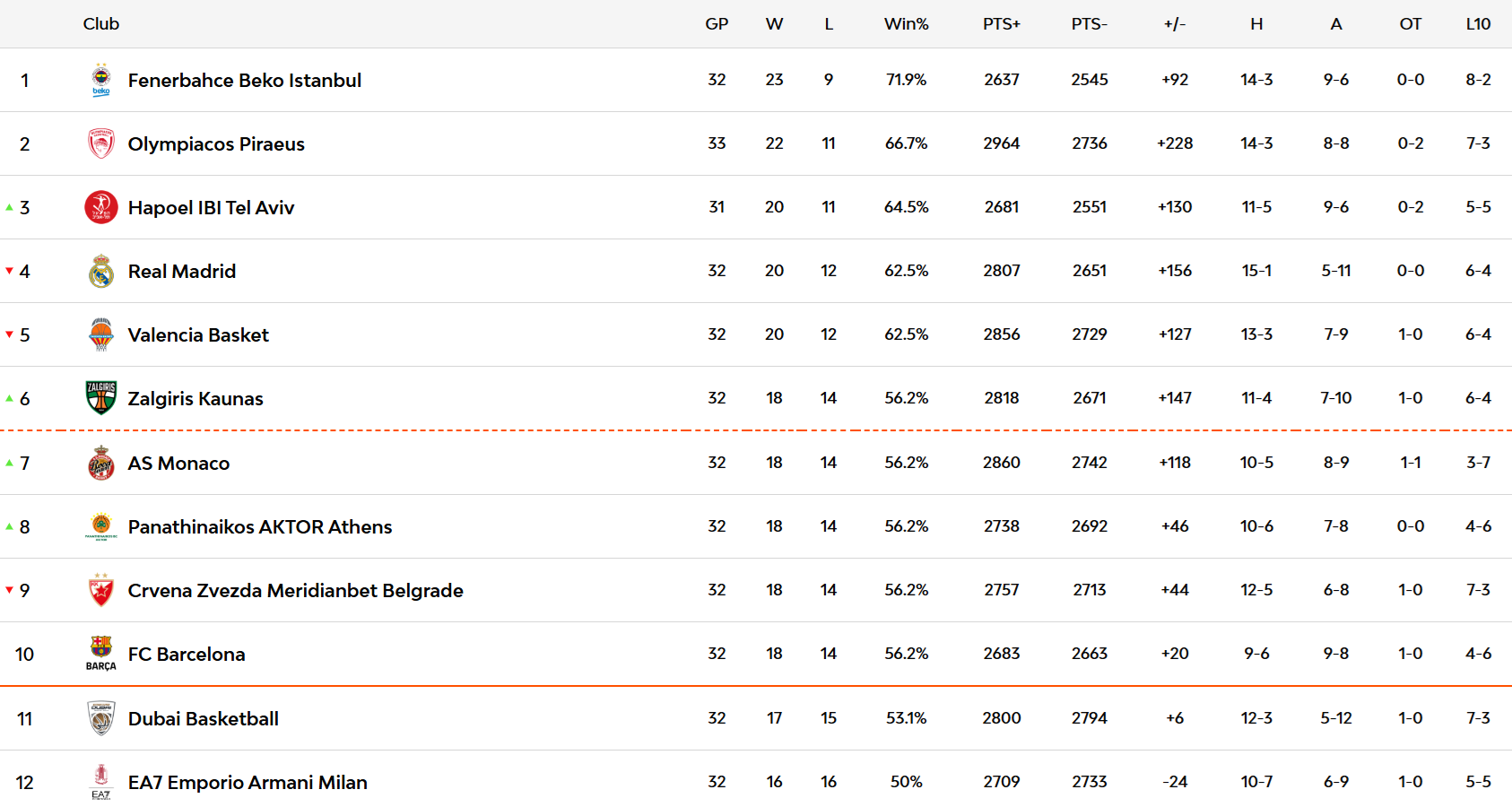Click the Crvena Zvezda club crest

pyautogui.click(x=101, y=590)
